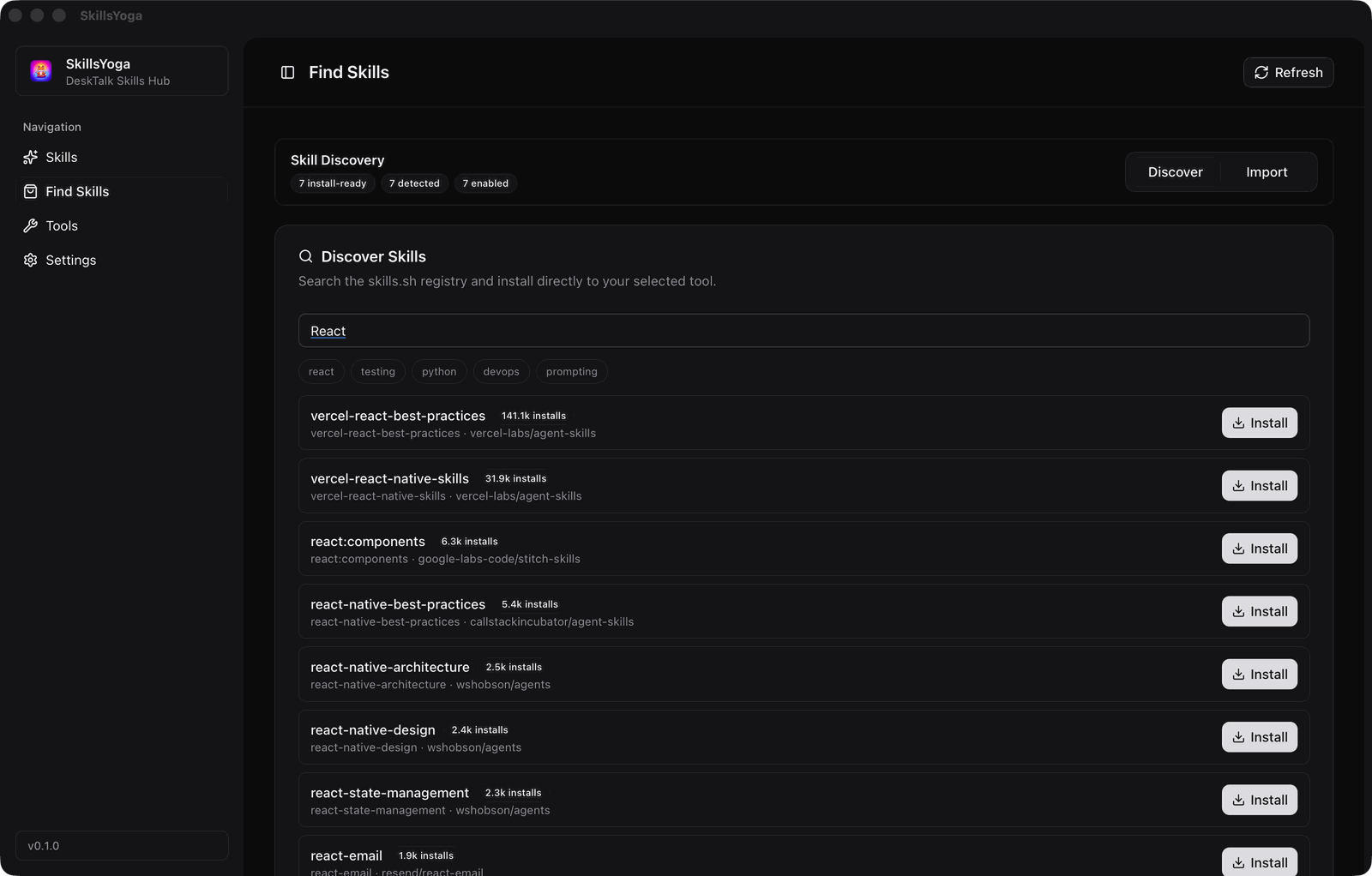
Task: Click the Refresh button
Action: click(x=1288, y=73)
